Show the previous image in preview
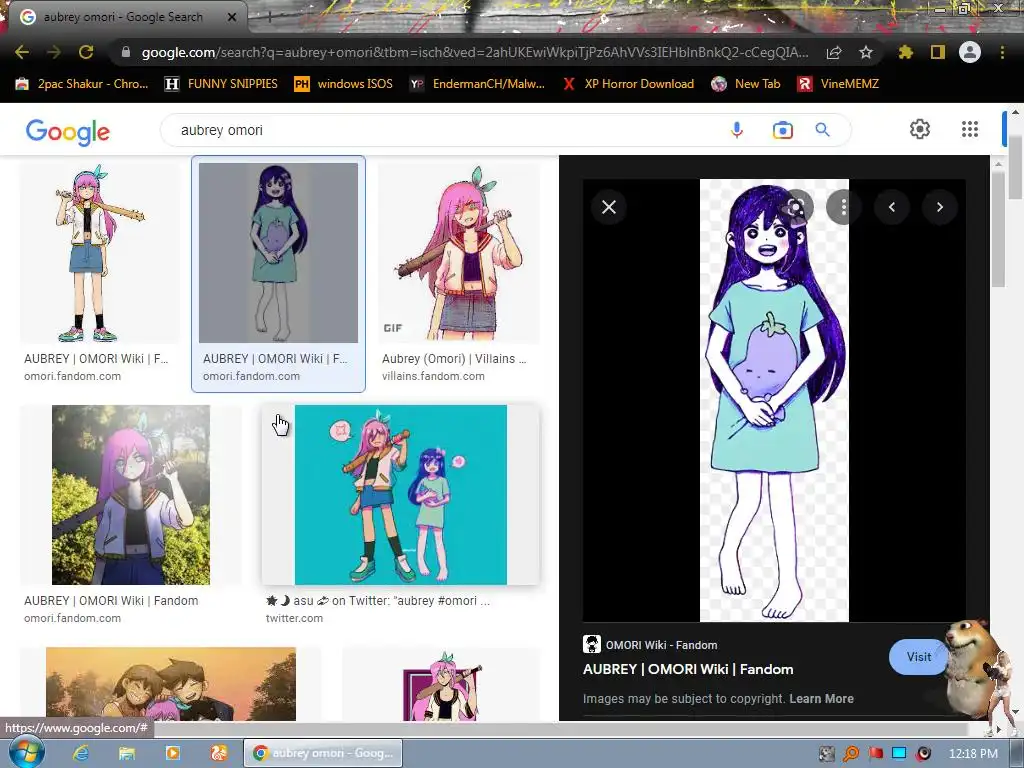The height and width of the screenshot is (768, 1024). point(891,207)
